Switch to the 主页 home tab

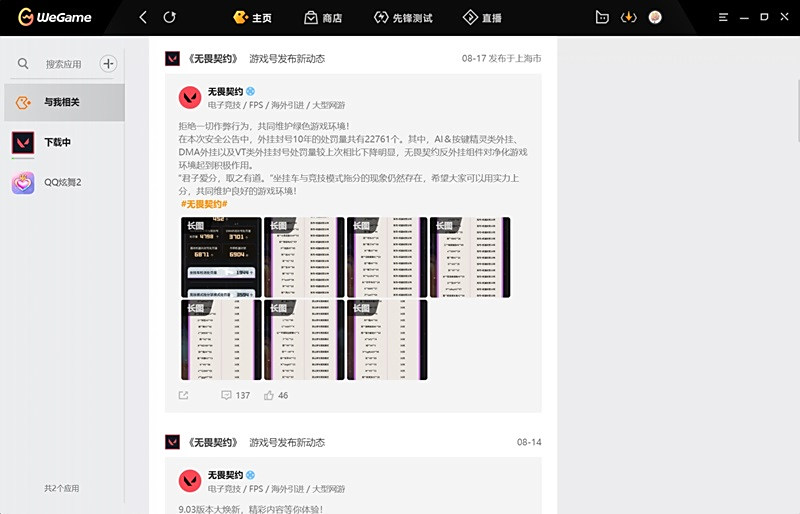pos(252,18)
